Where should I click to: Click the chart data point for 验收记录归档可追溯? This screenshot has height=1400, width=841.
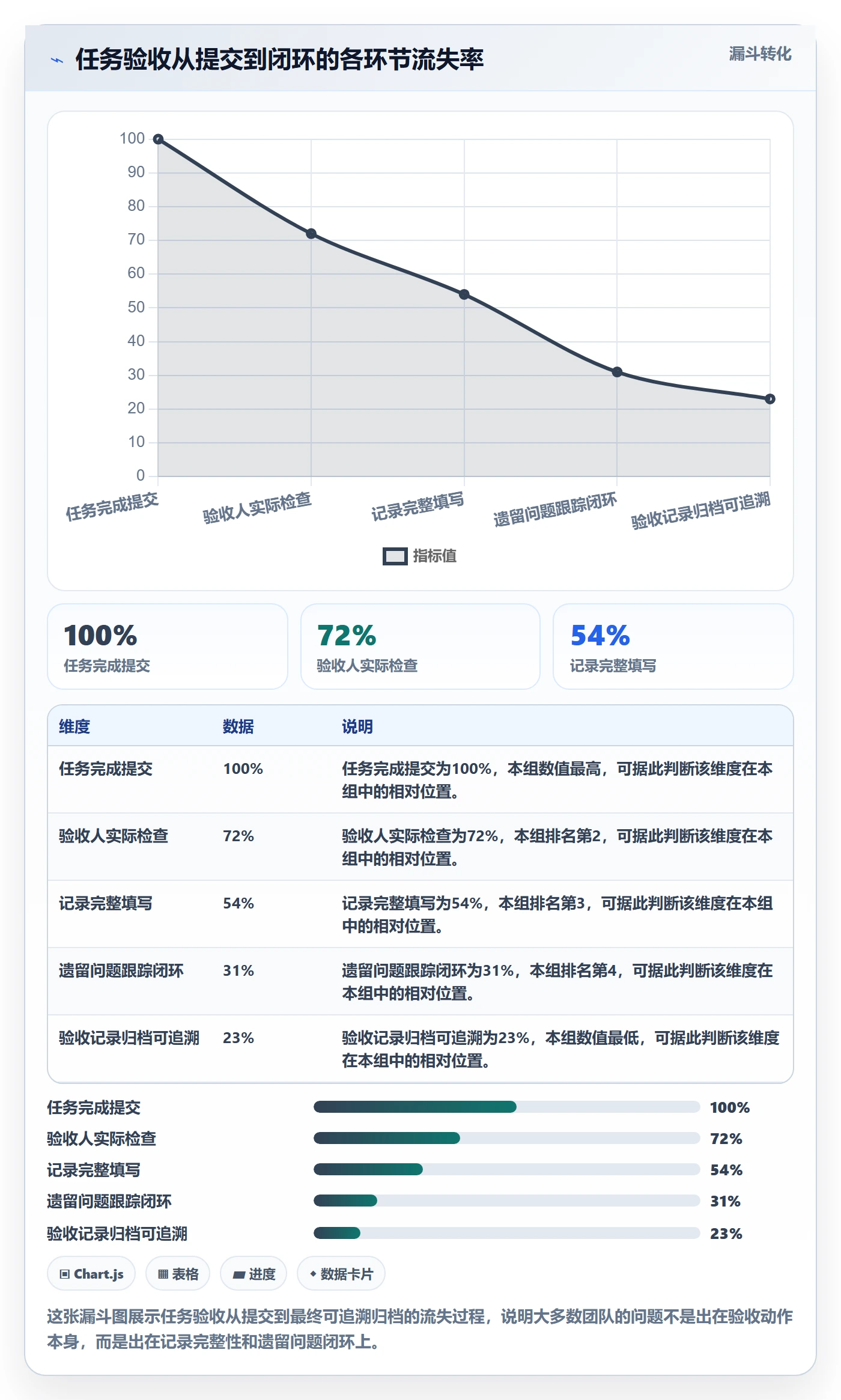click(x=770, y=399)
